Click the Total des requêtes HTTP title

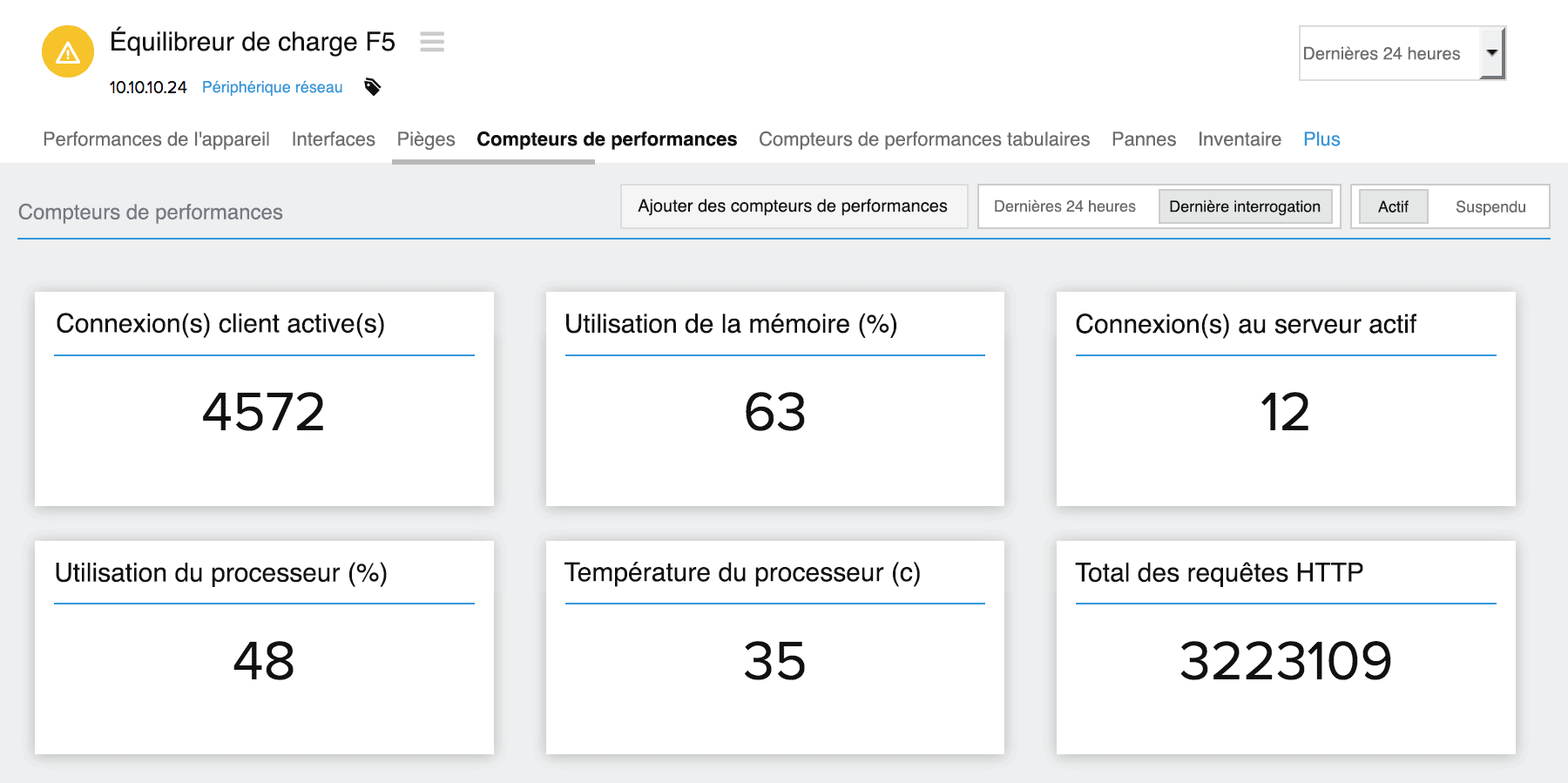click(x=1219, y=573)
